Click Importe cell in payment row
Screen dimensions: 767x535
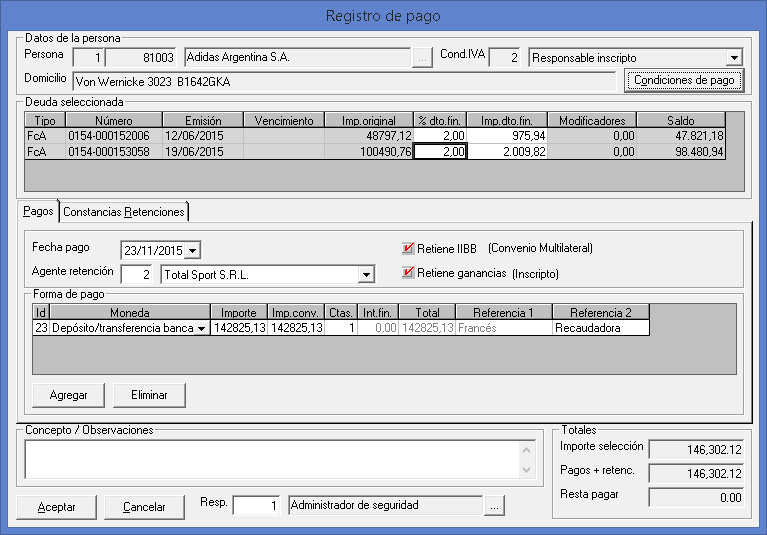(239, 328)
